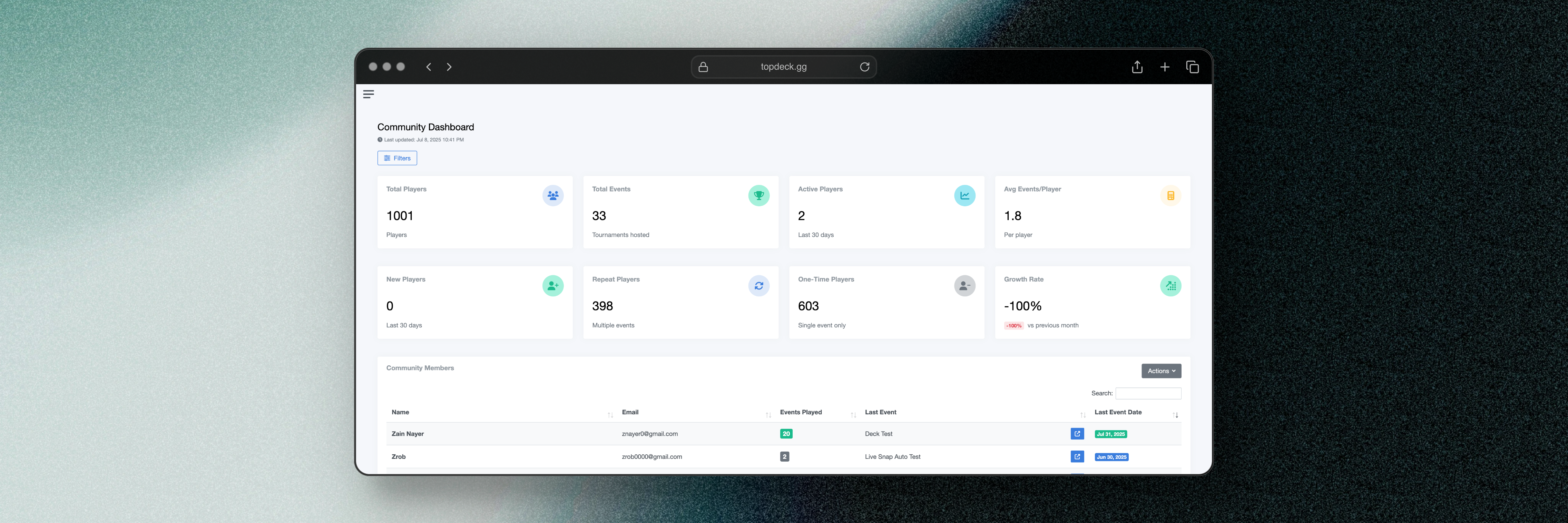Click the One-Time Players icon
Screen dimensions: 1568x523
[965, 286]
